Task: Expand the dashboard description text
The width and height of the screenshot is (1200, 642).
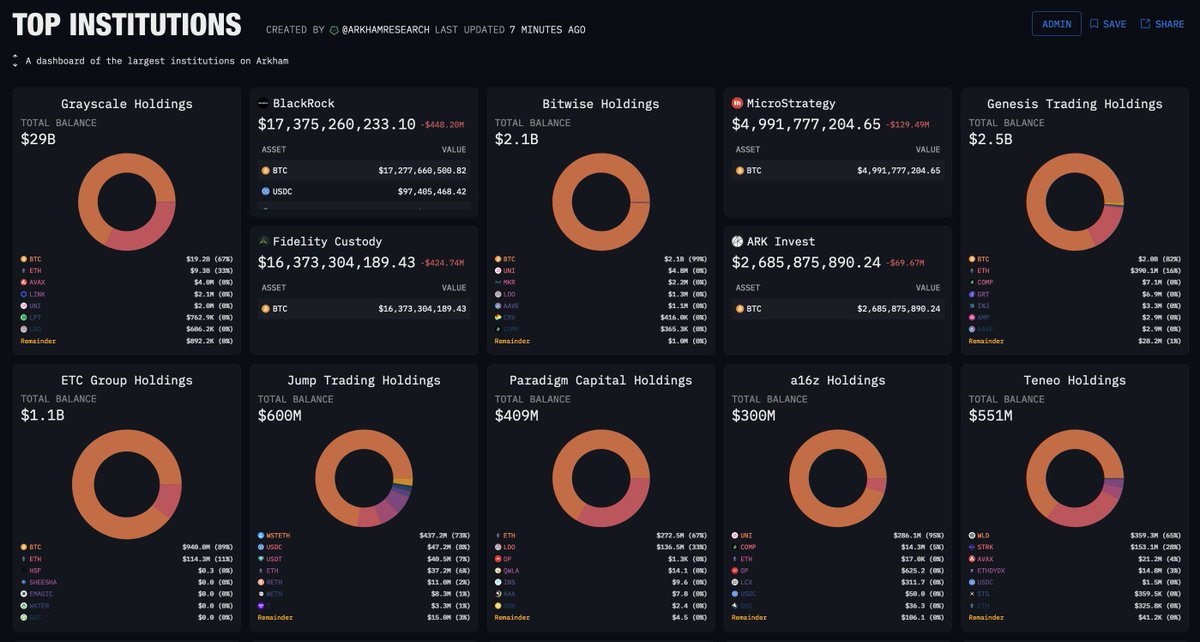Action: pyautogui.click(x=14, y=60)
